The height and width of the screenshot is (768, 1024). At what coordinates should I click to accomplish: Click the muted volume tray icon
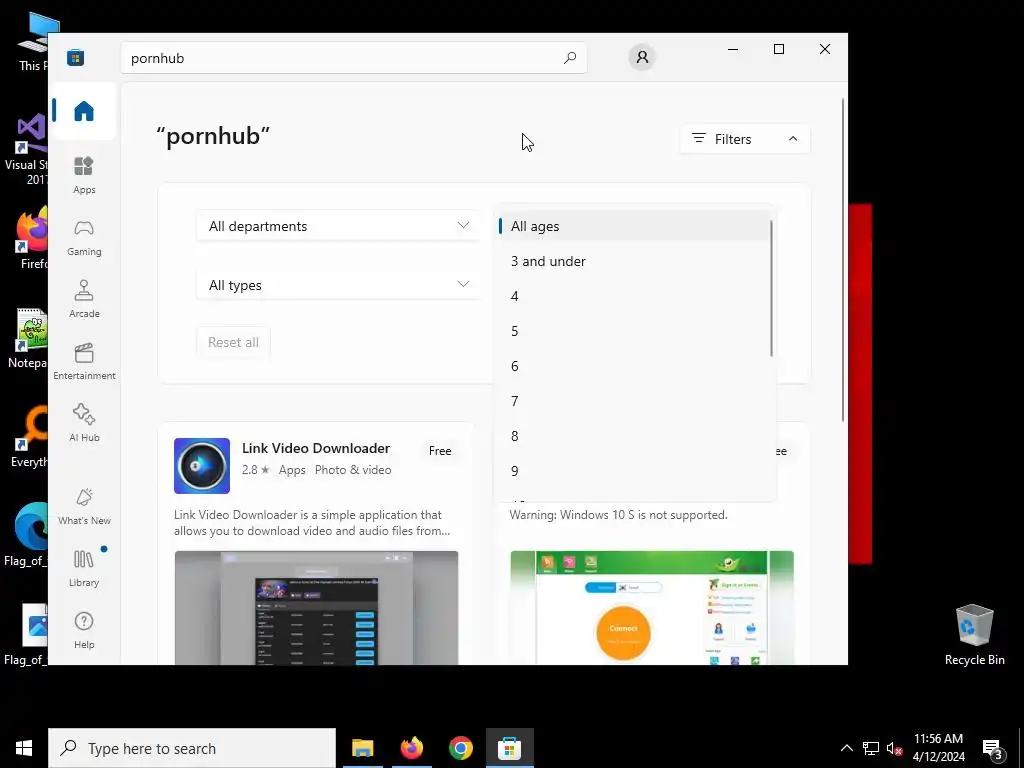coord(894,748)
